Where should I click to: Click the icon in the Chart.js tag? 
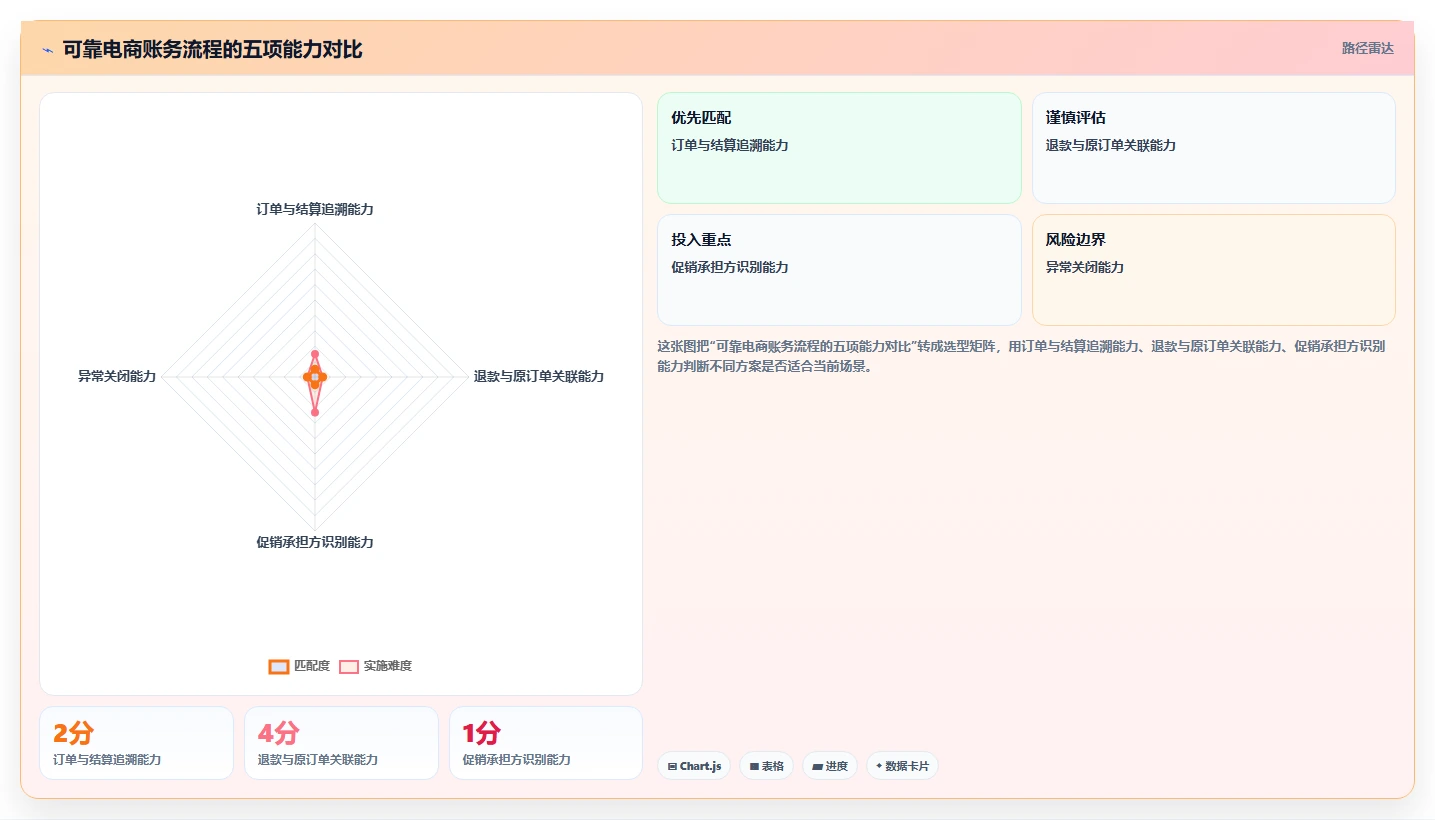(x=672, y=767)
